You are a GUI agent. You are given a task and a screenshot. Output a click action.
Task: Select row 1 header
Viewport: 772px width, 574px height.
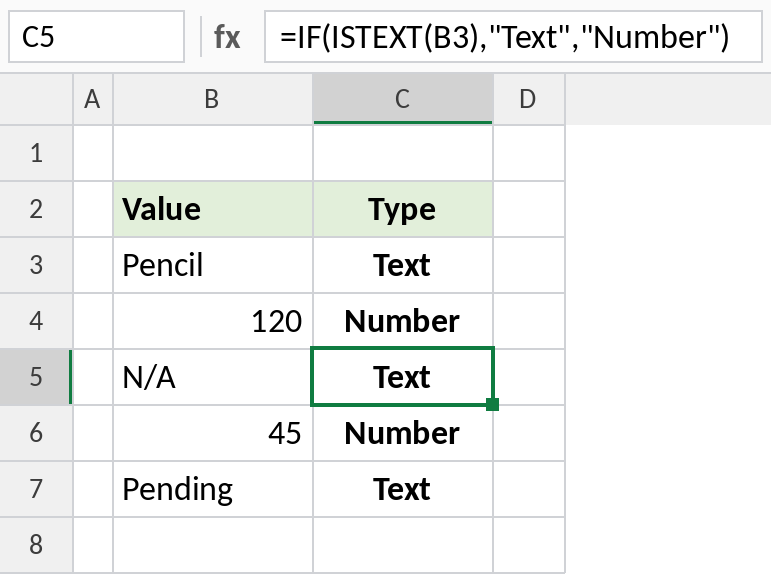coord(36,153)
